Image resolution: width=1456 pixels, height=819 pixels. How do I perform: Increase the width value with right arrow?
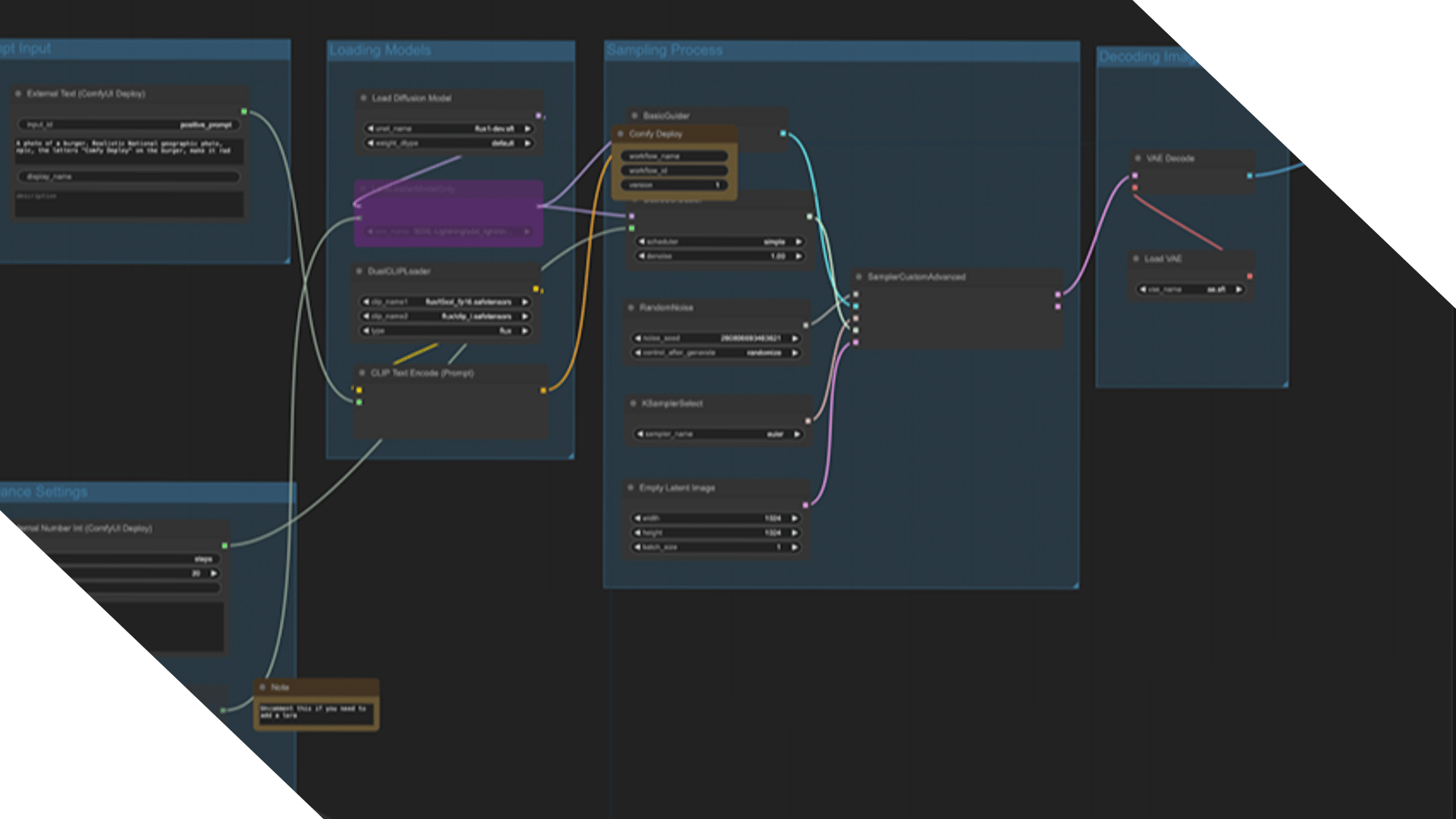795,518
